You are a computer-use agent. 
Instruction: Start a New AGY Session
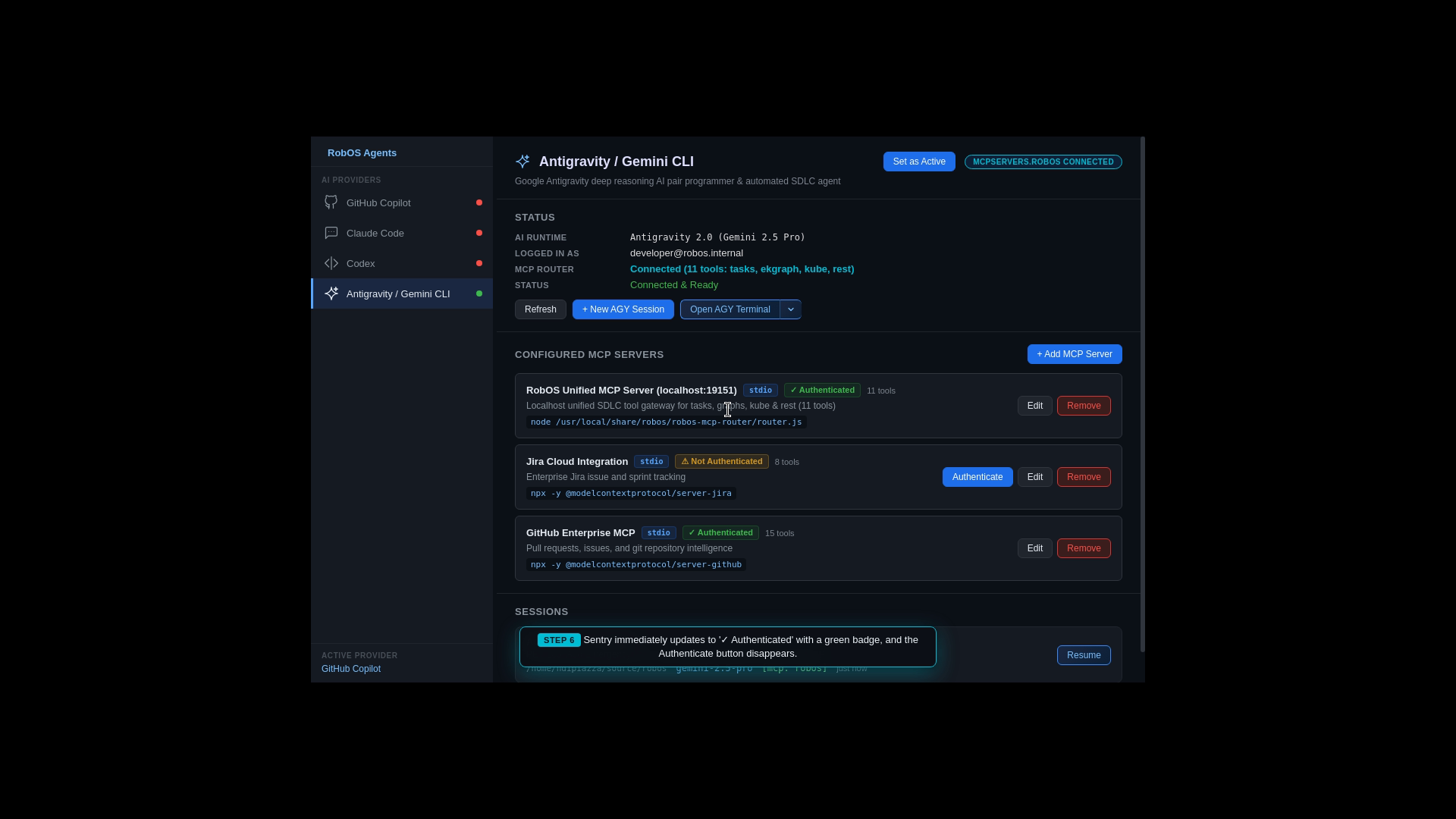pos(623,309)
